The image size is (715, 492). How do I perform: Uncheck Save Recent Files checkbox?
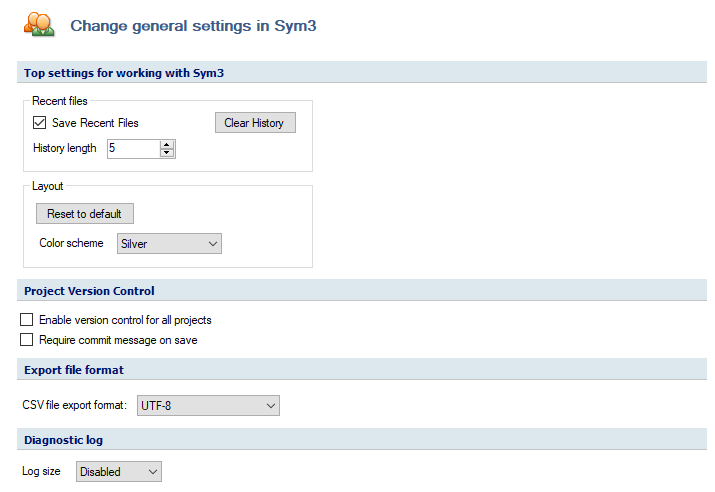click(x=40, y=123)
